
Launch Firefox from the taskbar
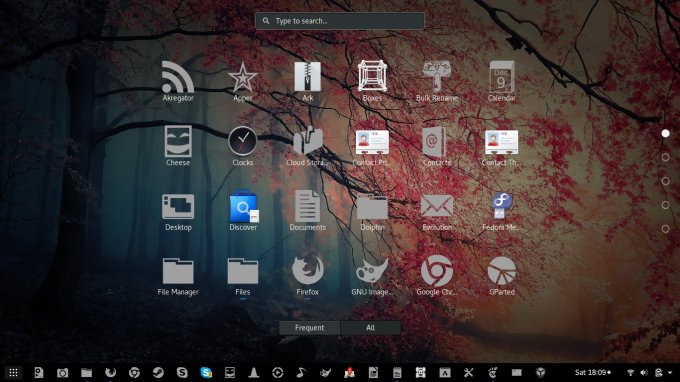(110, 372)
